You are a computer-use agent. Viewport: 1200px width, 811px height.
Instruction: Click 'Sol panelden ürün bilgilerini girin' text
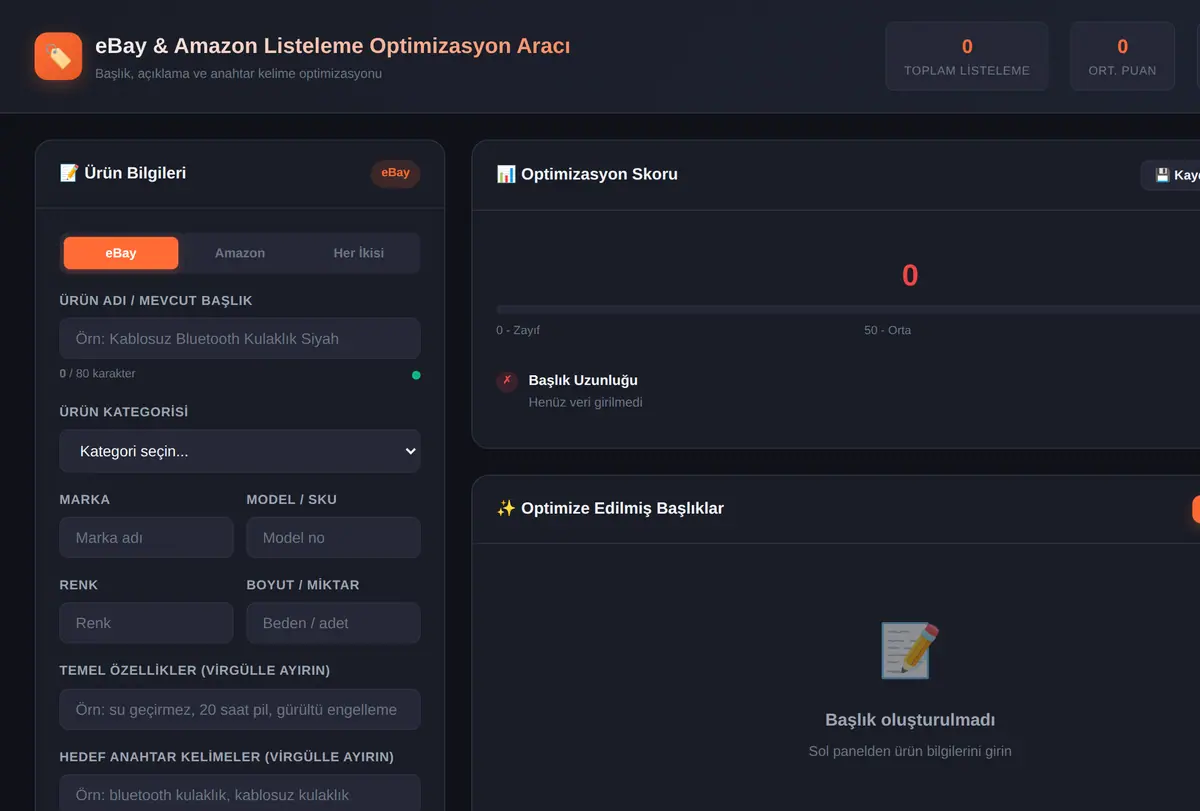[910, 751]
